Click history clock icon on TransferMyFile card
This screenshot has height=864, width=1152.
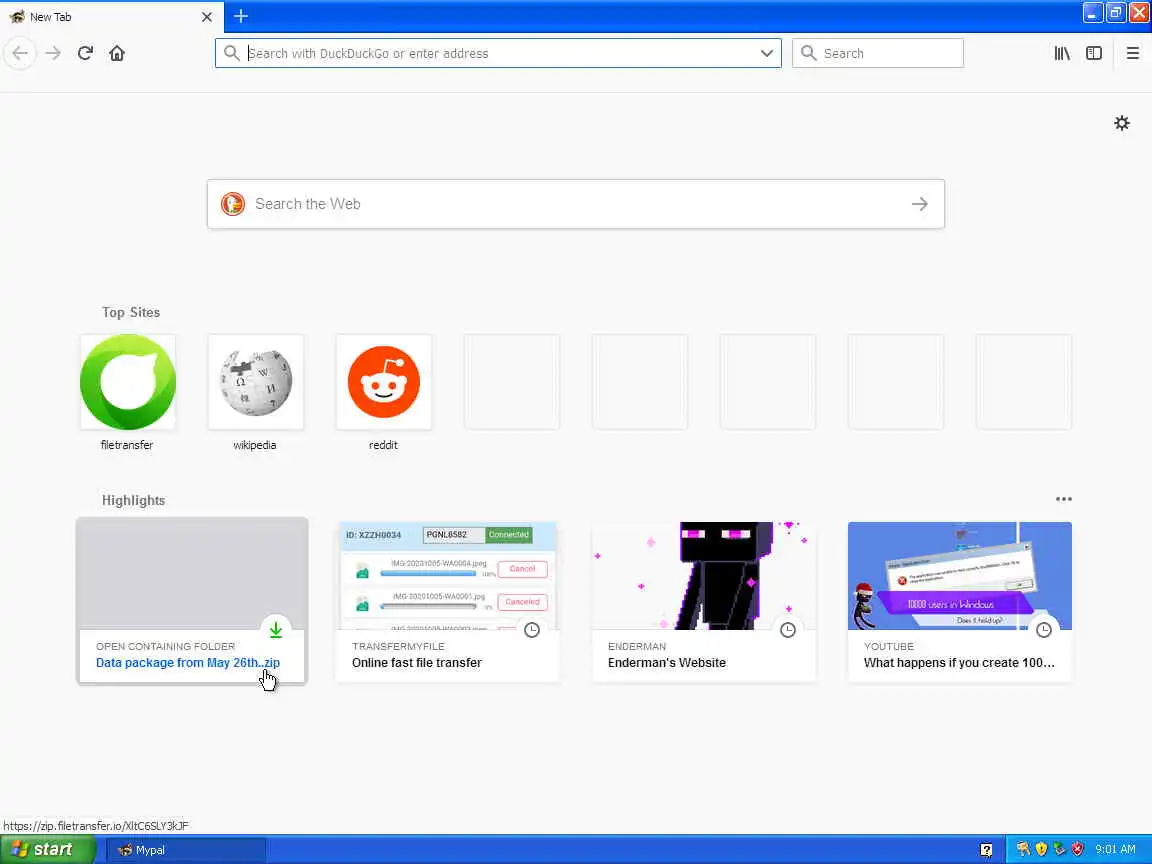(532, 630)
